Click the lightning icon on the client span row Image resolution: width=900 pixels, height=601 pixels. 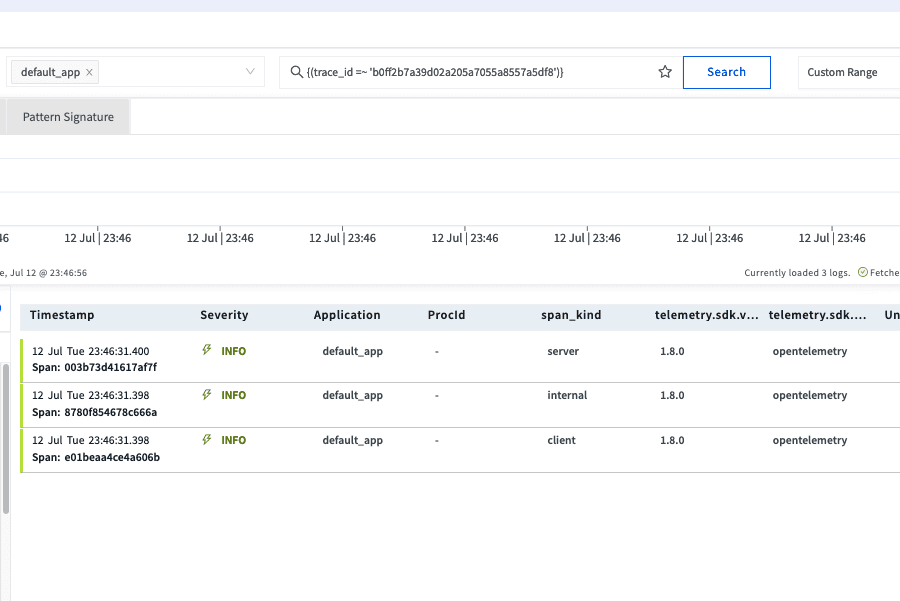coord(207,439)
